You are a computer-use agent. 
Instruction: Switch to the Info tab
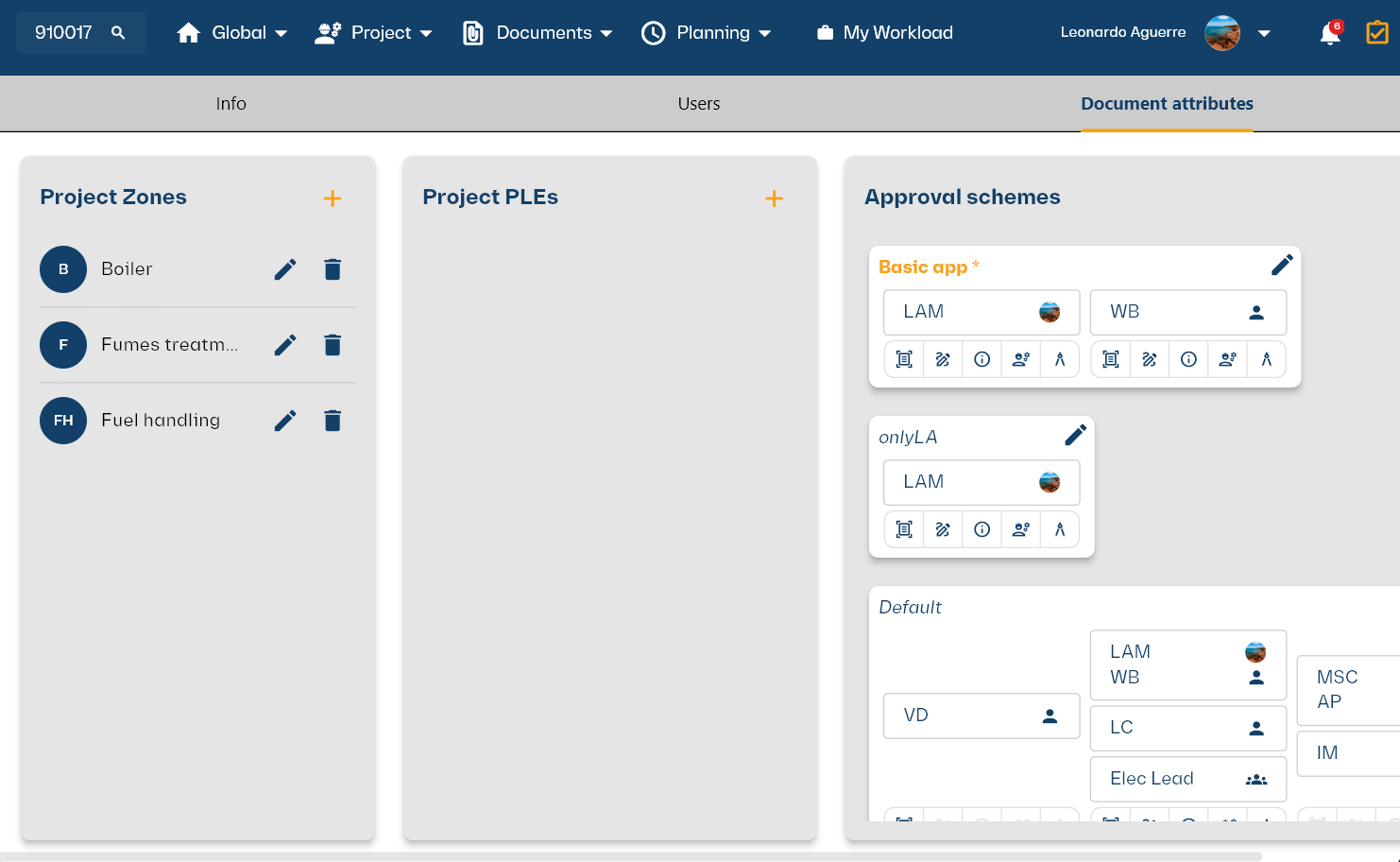click(x=230, y=104)
